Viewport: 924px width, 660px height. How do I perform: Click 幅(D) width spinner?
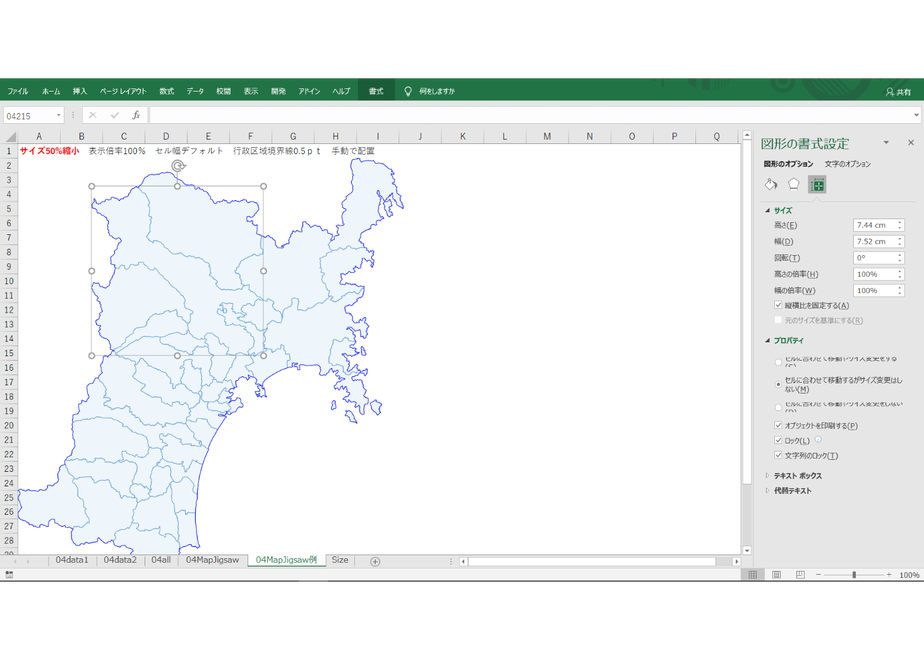[900, 242]
